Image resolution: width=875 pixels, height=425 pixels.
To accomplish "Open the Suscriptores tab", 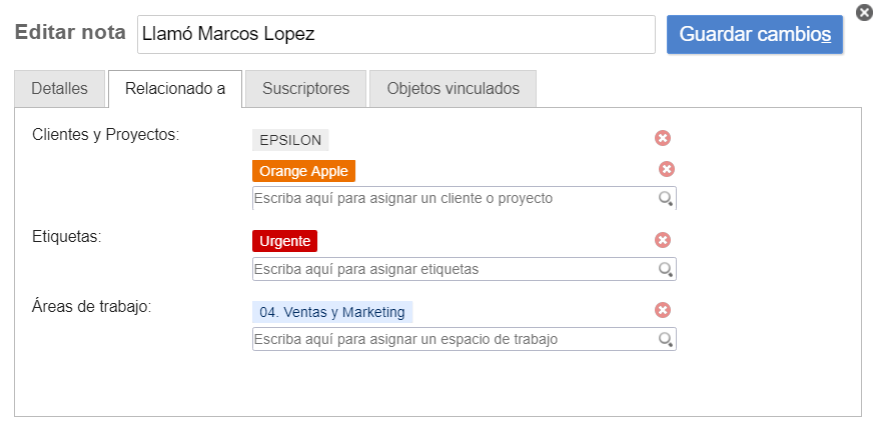I will [306, 89].
